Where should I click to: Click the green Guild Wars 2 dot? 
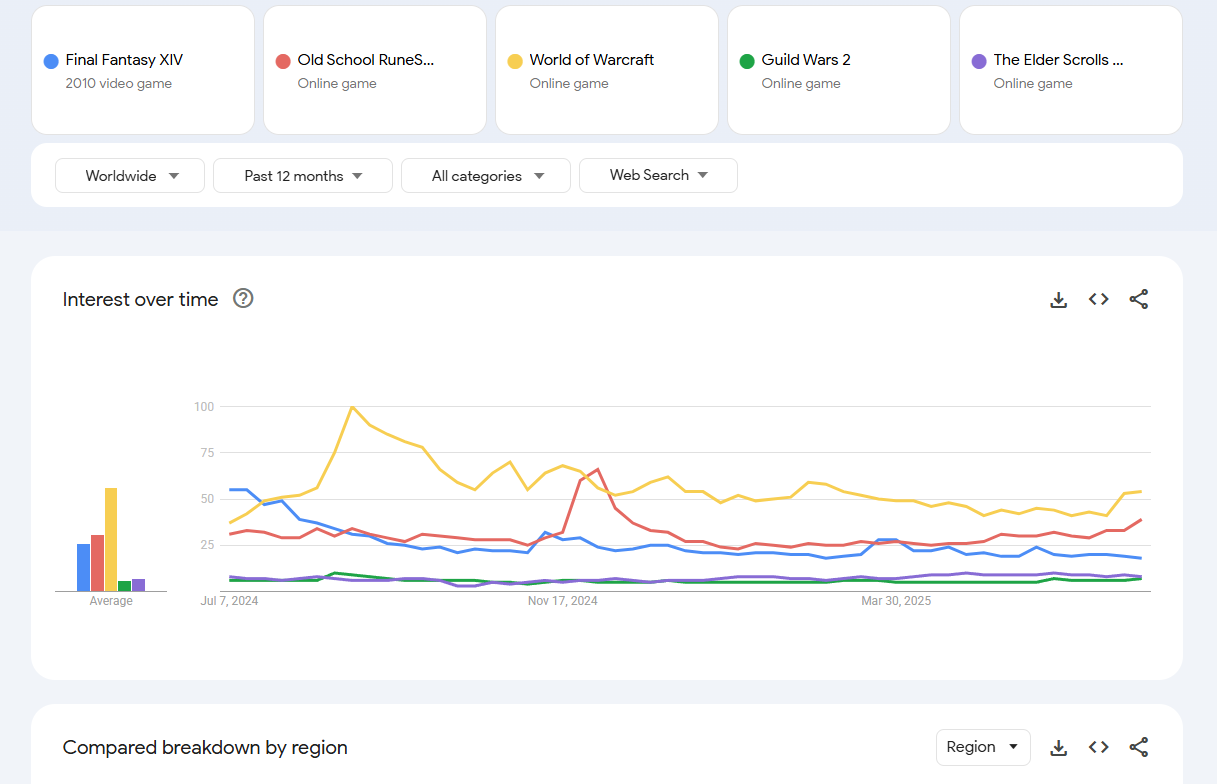pyautogui.click(x=747, y=61)
